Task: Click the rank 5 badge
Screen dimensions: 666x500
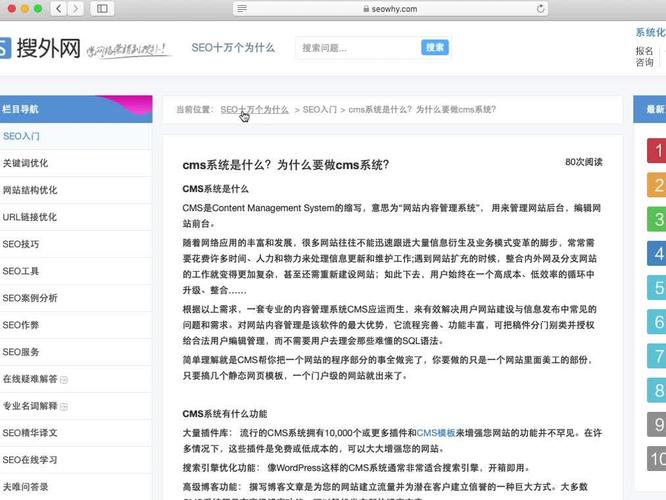Action: click(657, 288)
